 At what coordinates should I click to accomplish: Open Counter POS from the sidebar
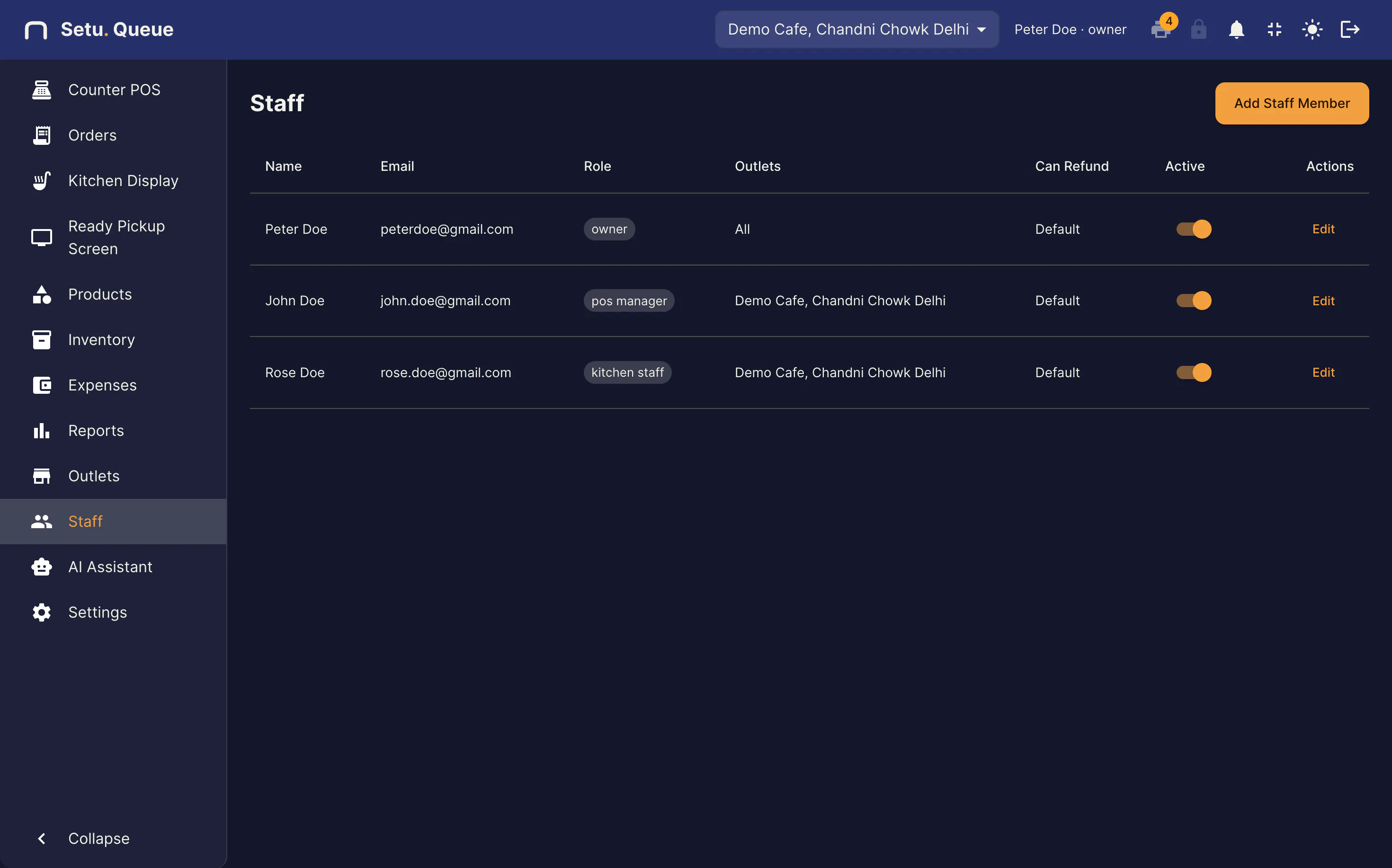coord(113,89)
